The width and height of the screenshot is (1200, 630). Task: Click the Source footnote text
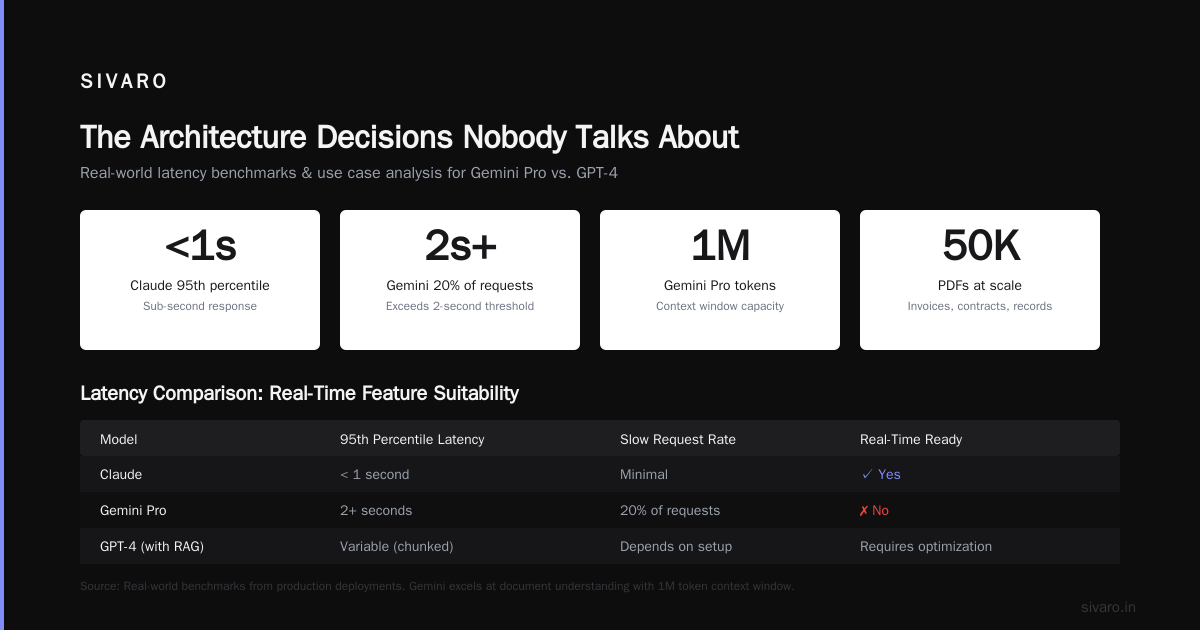pos(437,586)
